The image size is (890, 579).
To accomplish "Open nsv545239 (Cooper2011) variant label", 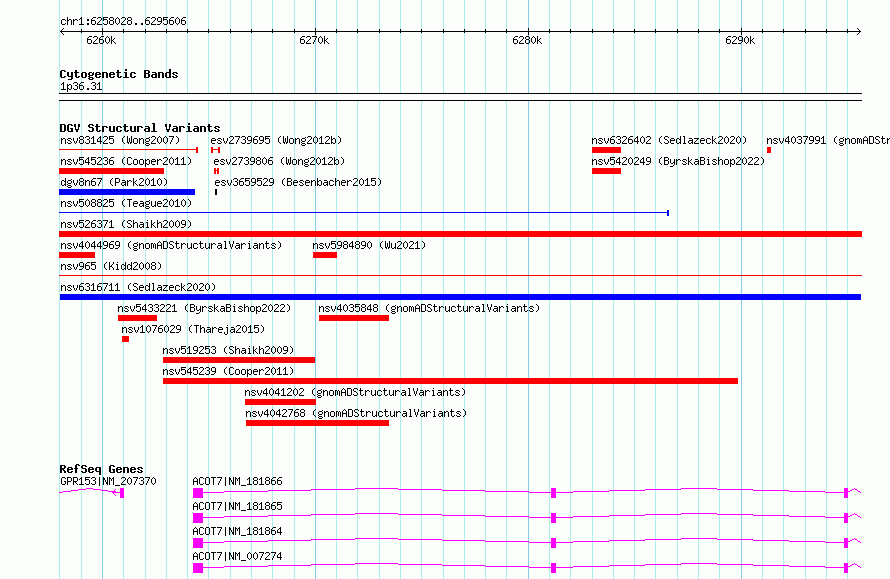I will point(228,371).
